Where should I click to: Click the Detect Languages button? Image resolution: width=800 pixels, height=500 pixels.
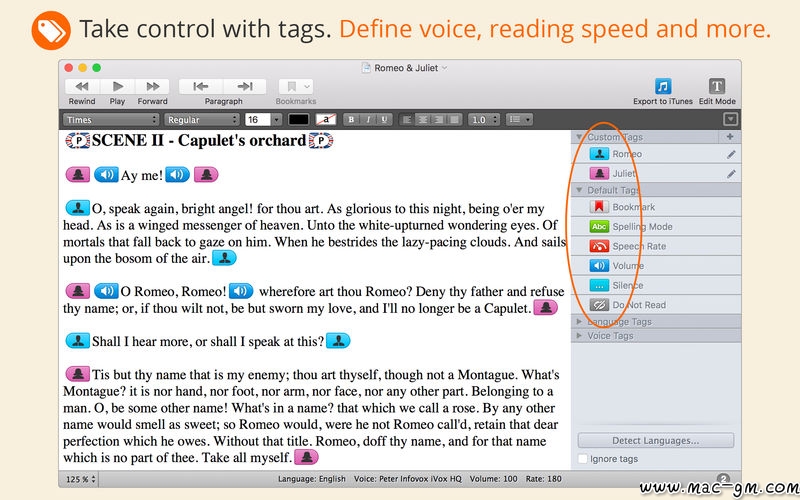[x=656, y=440]
